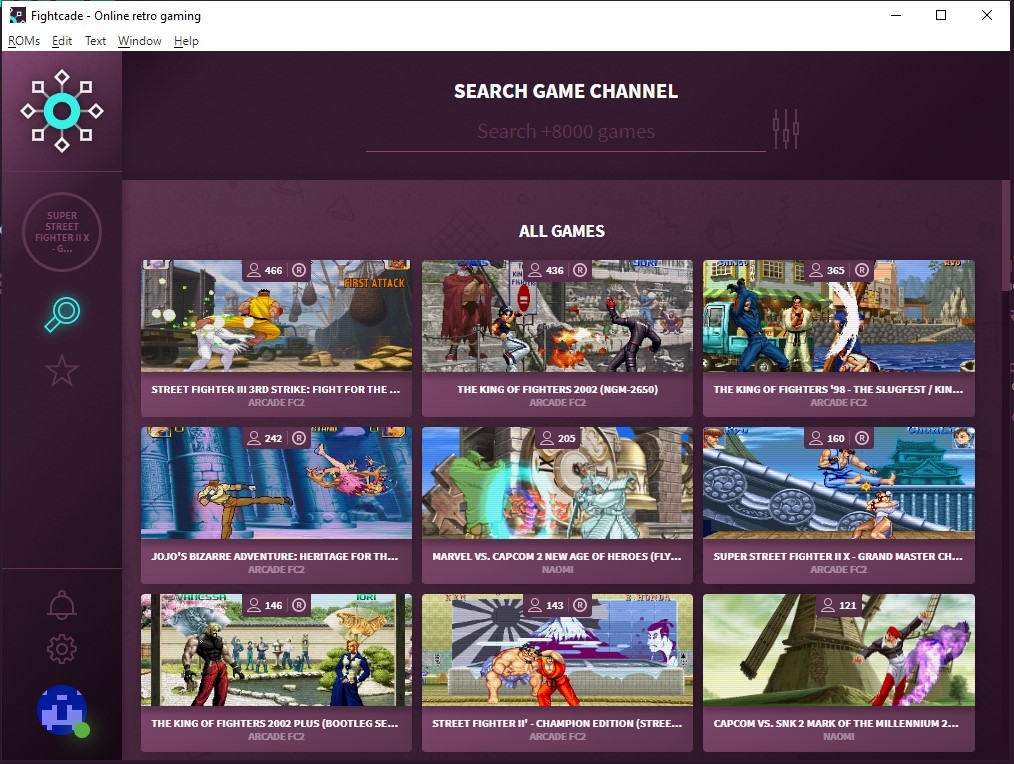This screenshot has height=764, width=1014.
Task: Maximize the Fightcade window
Action: [x=941, y=16]
